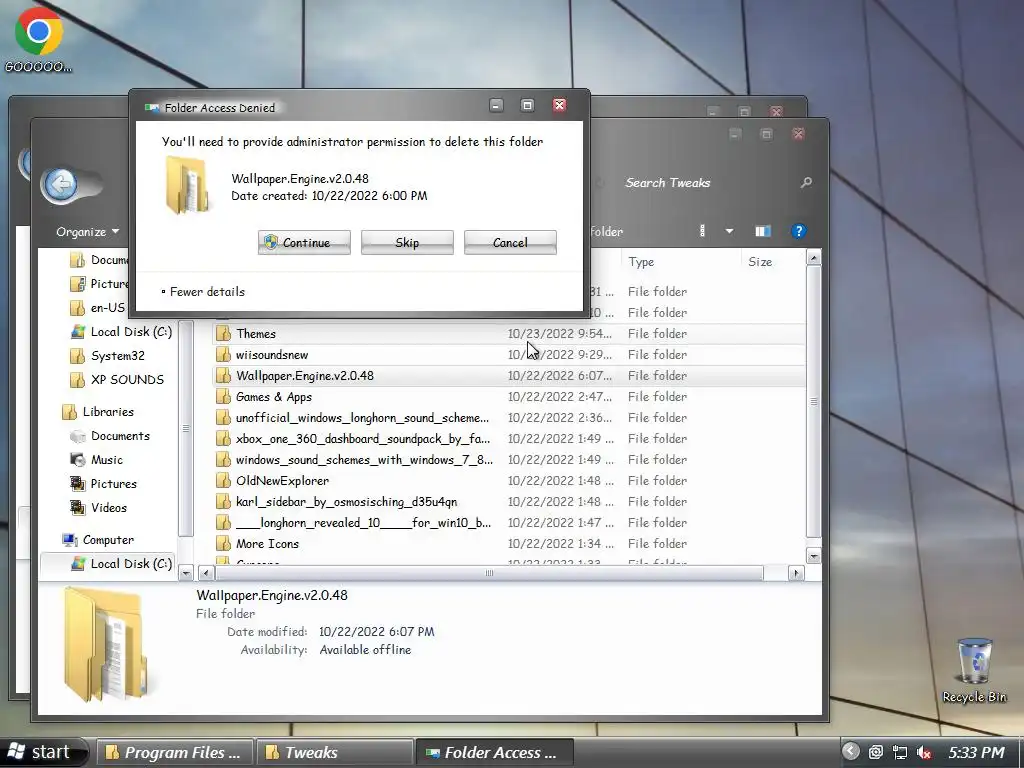The width and height of the screenshot is (1024, 768).
Task: Click the Skip button
Action: tap(407, 242)
